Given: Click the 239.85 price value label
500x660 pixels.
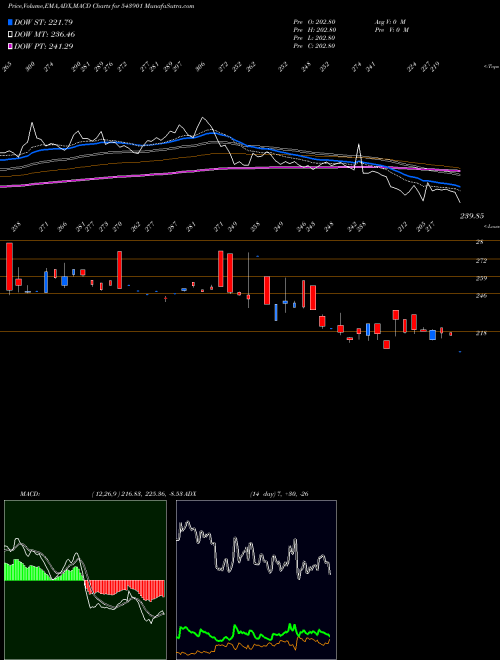Looking at the screenshot, I should click(472, 216).
